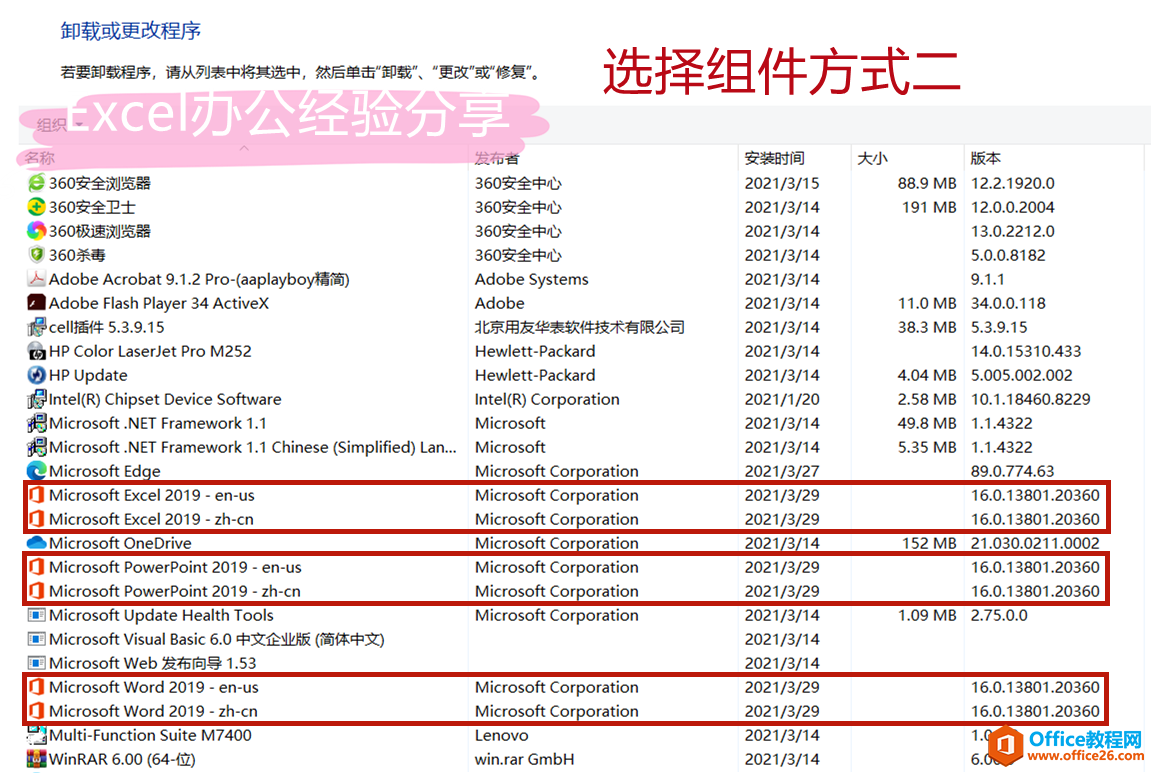Screen dimensions: 1151x773
Task: Click the Microsoft Excel 2019 - en-us Office icon
Action: coord(36,495)
